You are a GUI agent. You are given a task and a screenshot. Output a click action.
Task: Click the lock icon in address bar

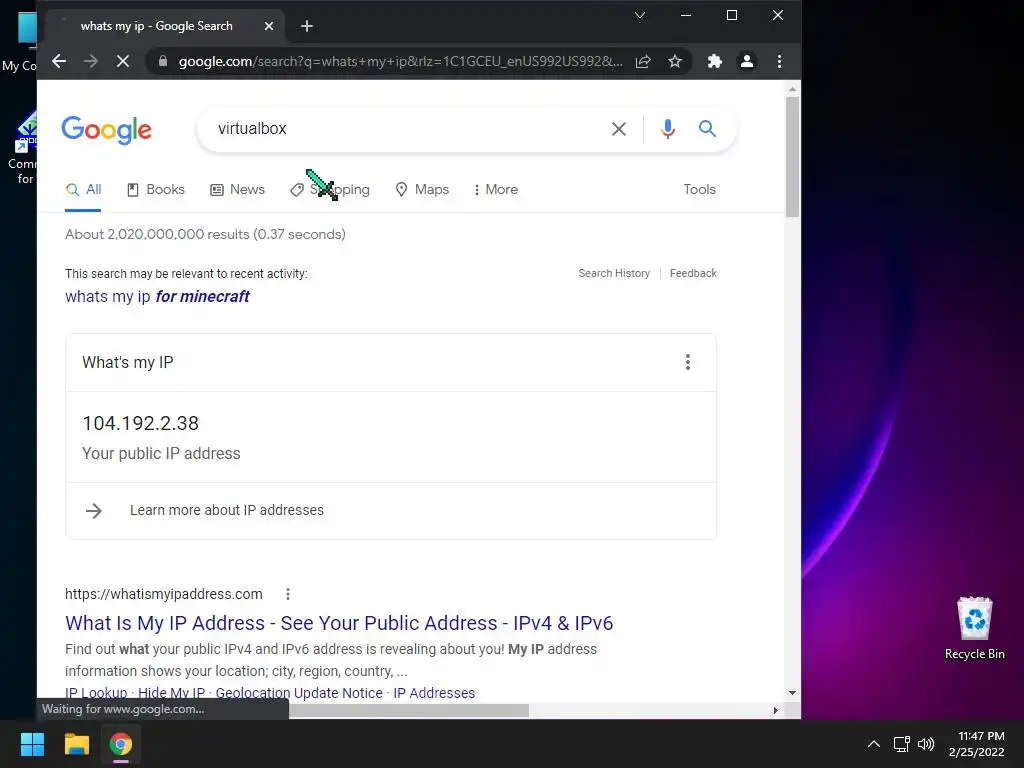(163, 61)
